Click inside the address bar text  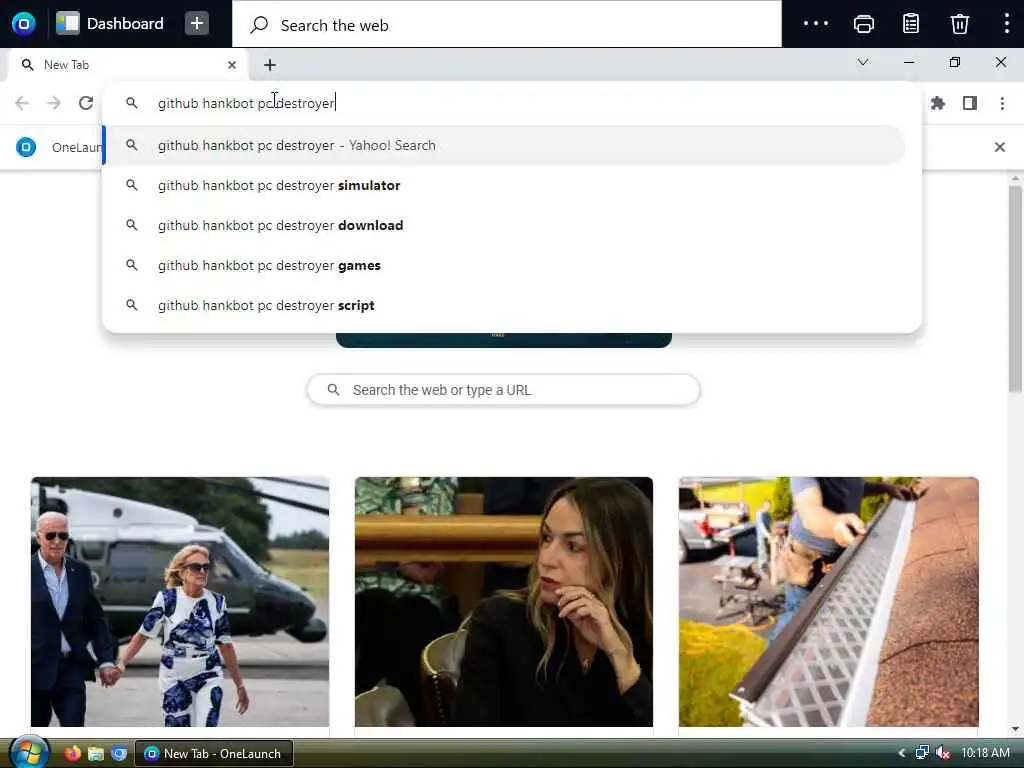pos(246,103)
